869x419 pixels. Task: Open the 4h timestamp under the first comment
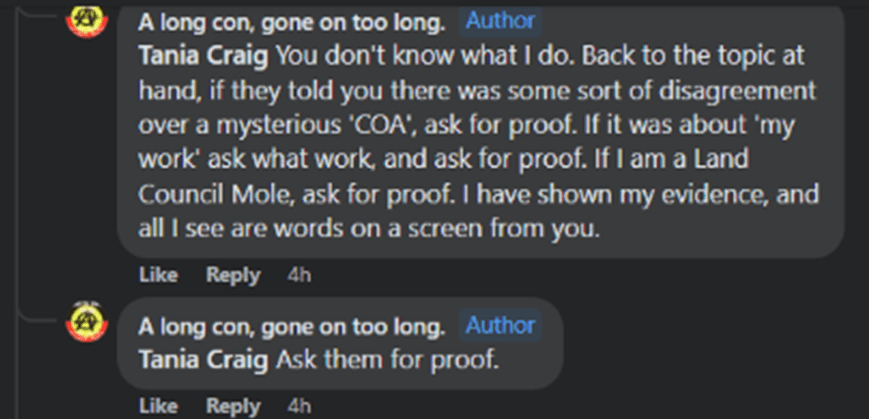(x=299, y=275)
